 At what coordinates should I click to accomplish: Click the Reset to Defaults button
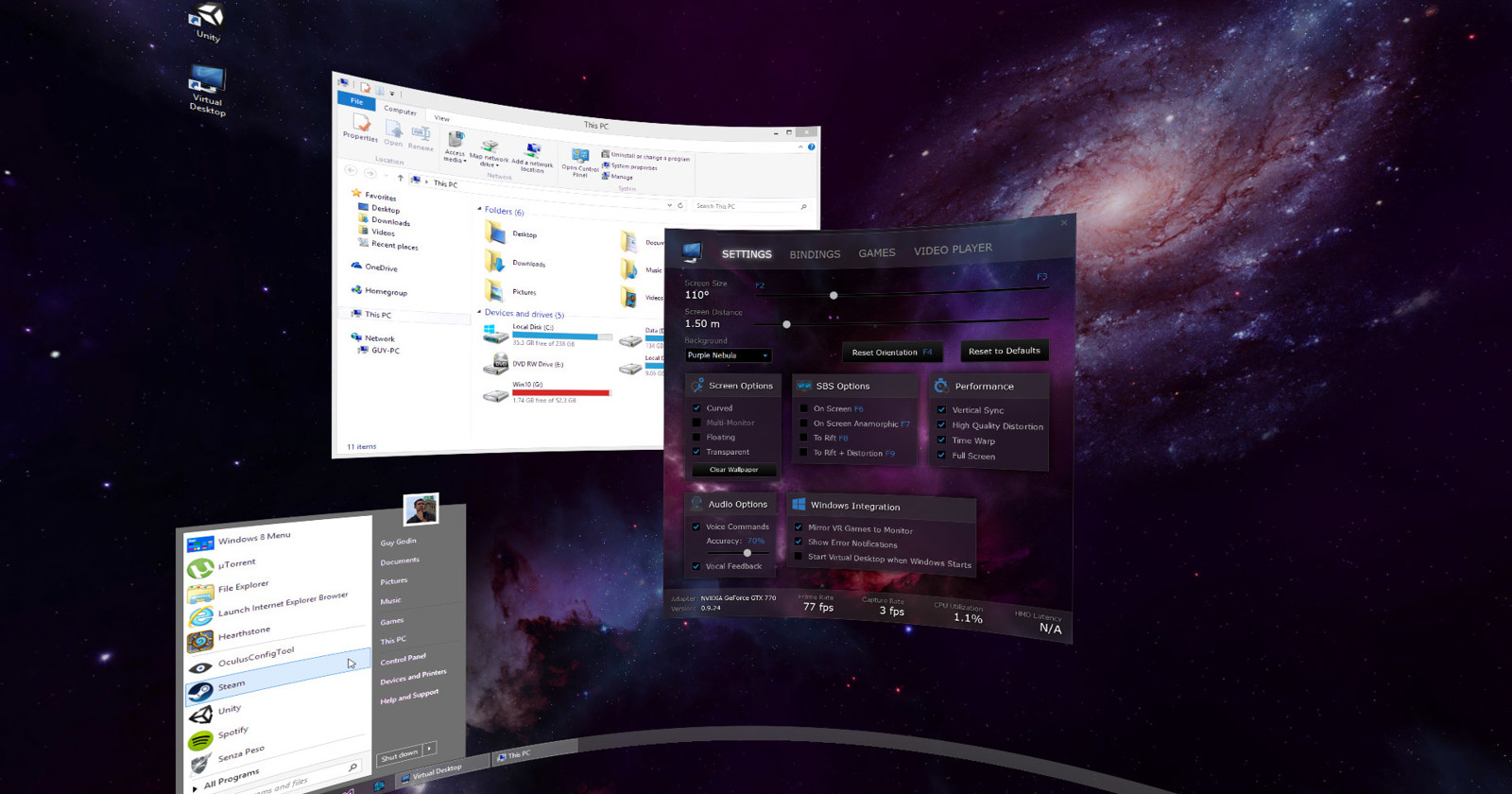point(1004,351)
